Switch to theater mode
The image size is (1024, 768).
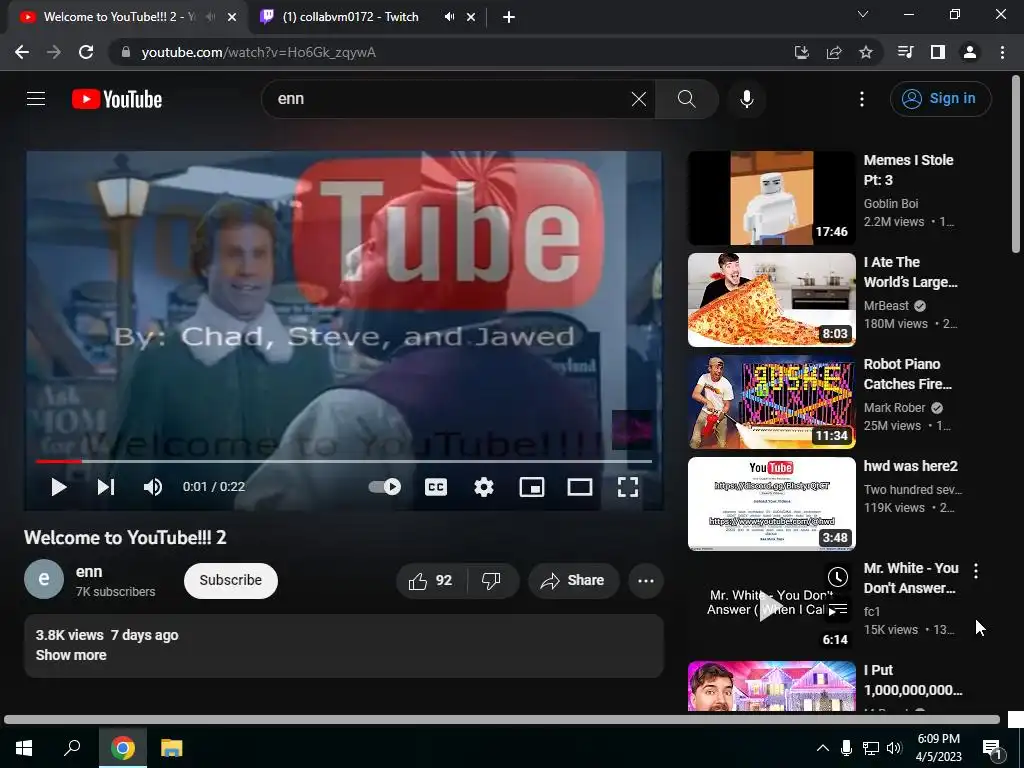580,487
